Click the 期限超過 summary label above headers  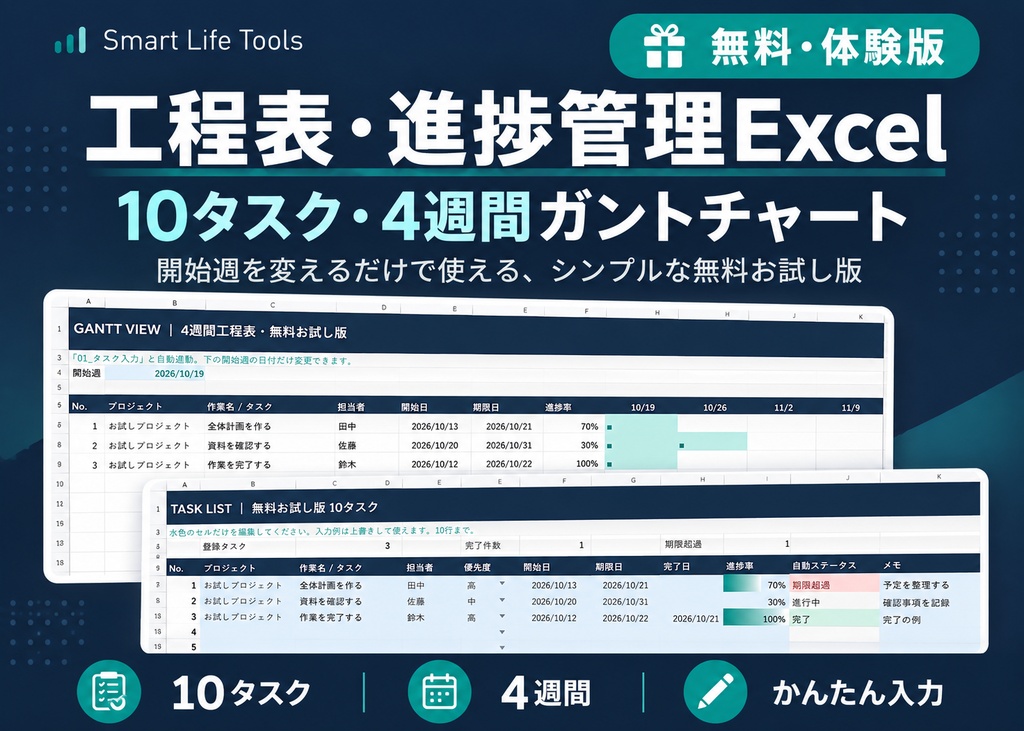click(683, 544)
